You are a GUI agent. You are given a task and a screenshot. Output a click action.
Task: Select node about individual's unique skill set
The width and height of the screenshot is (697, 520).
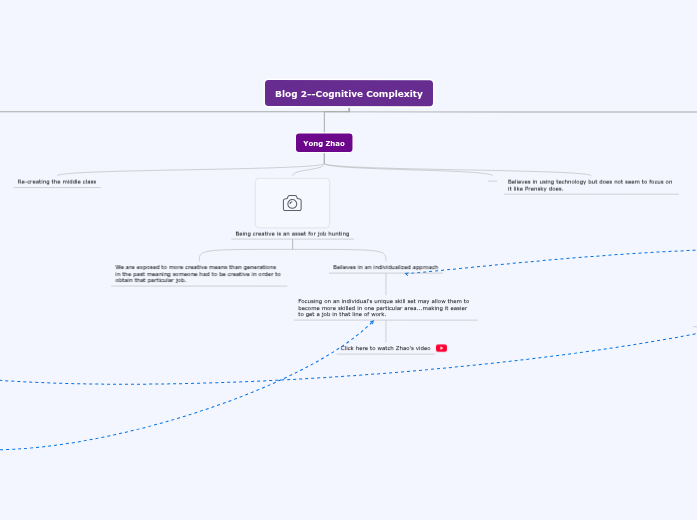coord(384,307)
